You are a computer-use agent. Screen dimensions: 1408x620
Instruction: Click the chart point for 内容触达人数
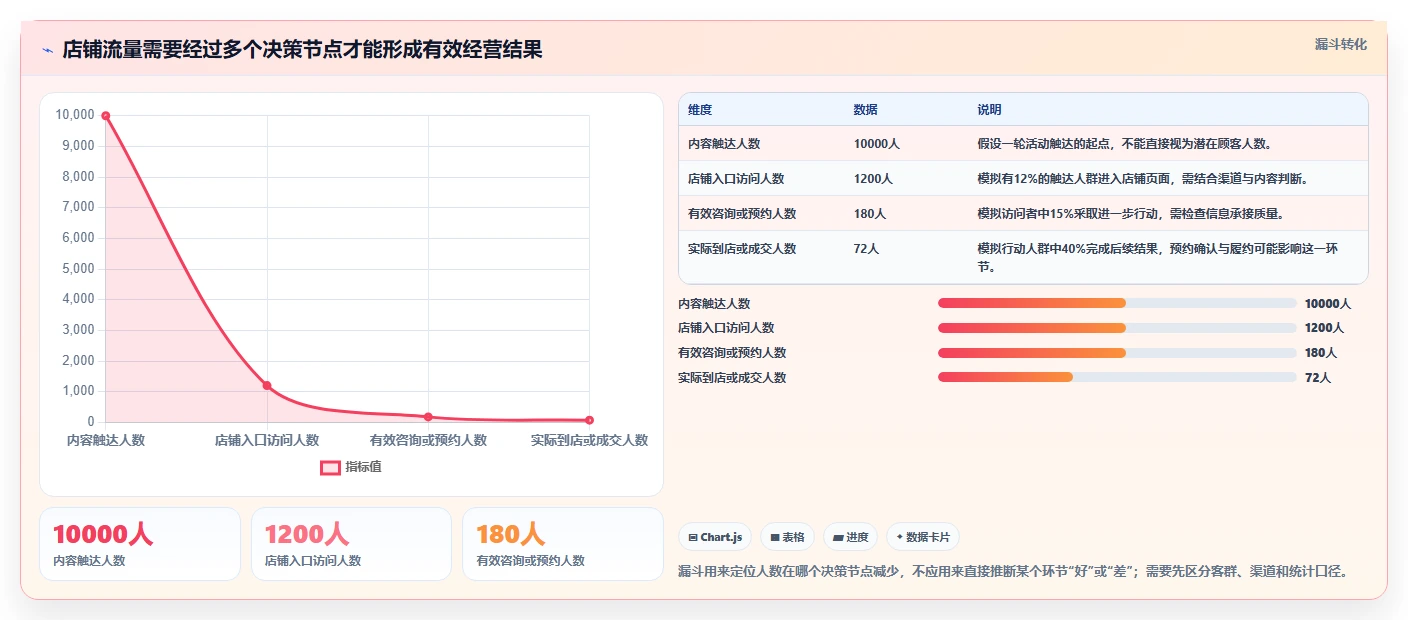pos(106,116)
